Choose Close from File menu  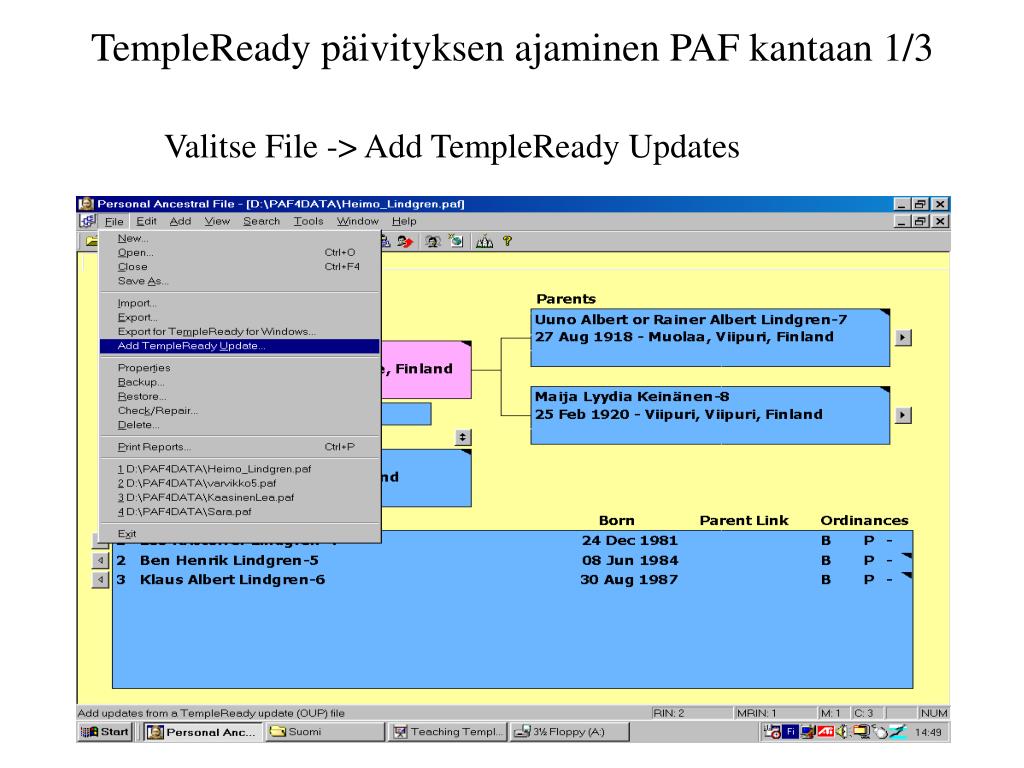tap(240, 267)
